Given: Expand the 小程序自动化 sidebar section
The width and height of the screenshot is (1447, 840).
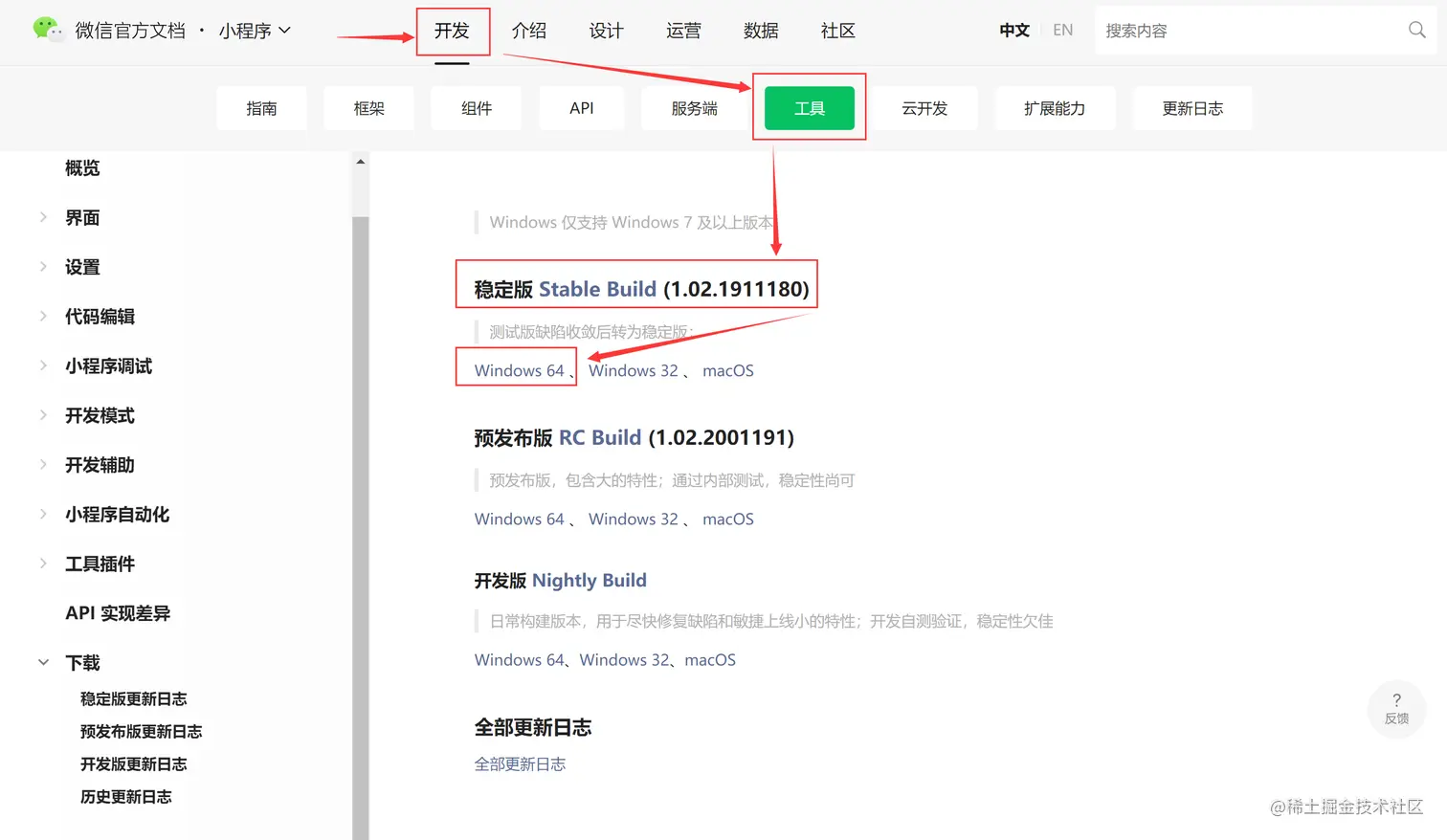Looking at the screenshot, I should (43, 514).
